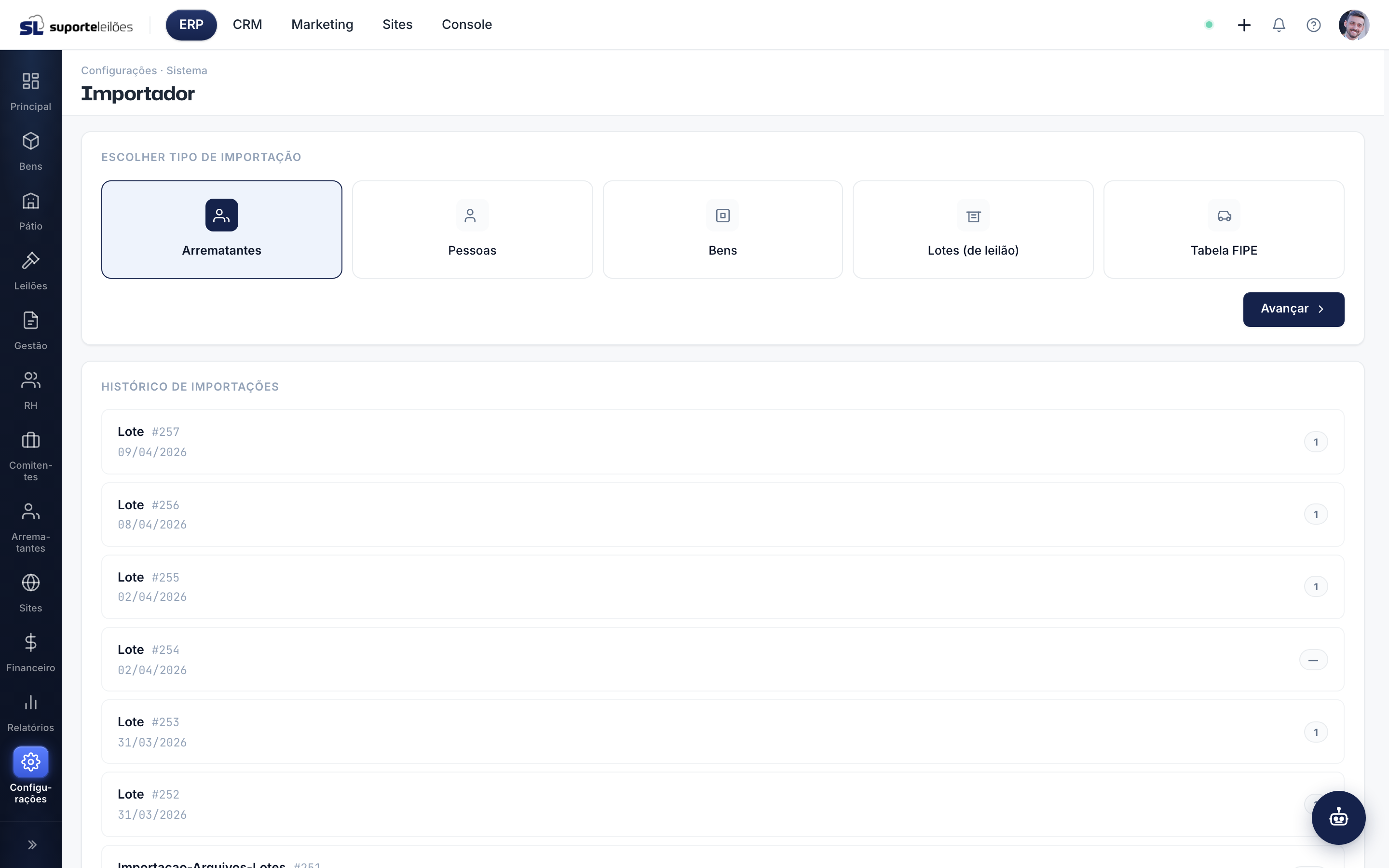This screenshot has width=1389, height=868.
Task: Open the user profile avatar
Action: coord(1353,25)
